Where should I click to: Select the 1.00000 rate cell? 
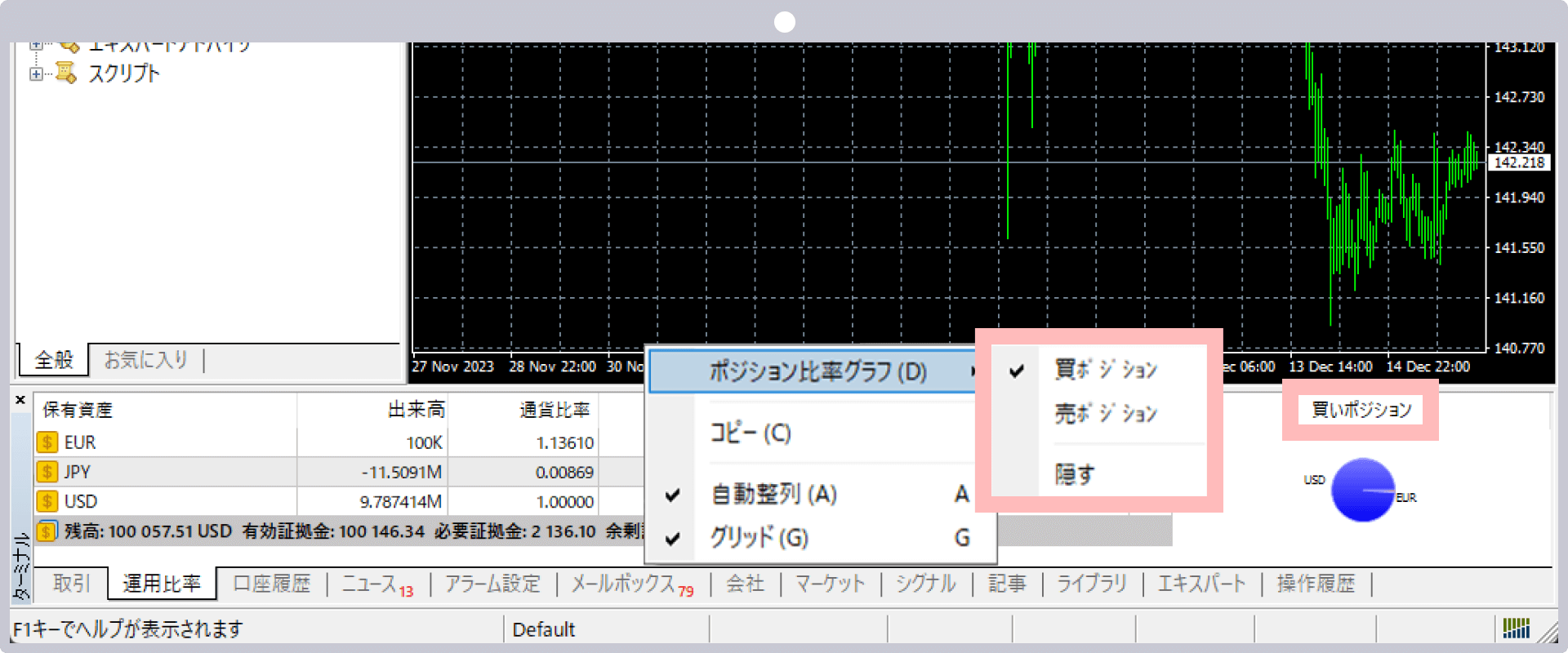(564, 501)
